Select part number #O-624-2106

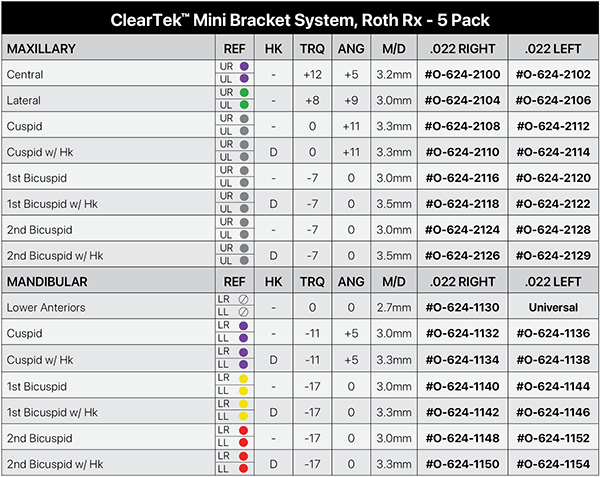553,100
